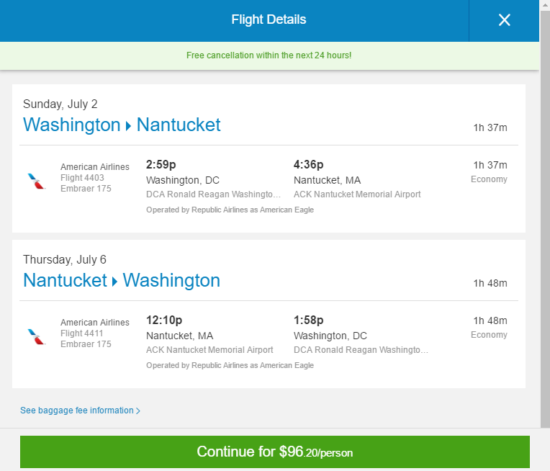Continue for $96.20 per person
Screen dimensions: 550x471
point(275,452)
